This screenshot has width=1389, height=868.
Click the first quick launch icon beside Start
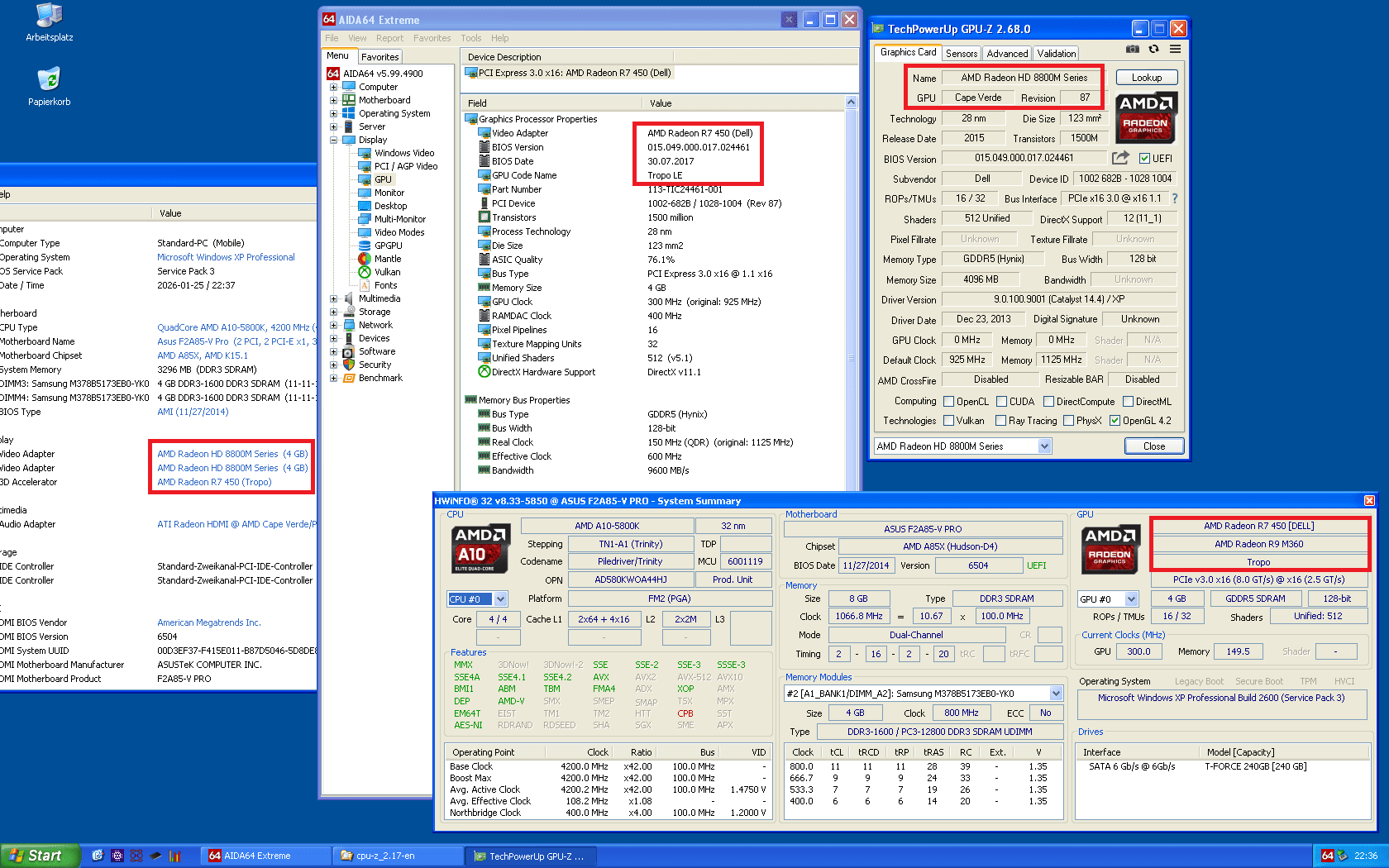click(98, 856)
